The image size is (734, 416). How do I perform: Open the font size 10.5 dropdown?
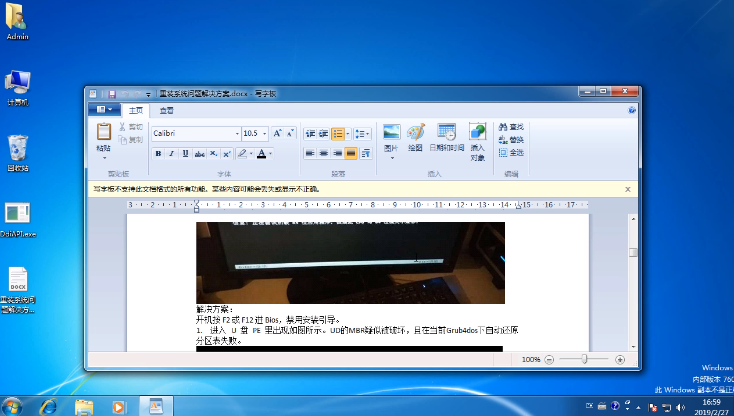pyautogui.click(x=264, y=133)
